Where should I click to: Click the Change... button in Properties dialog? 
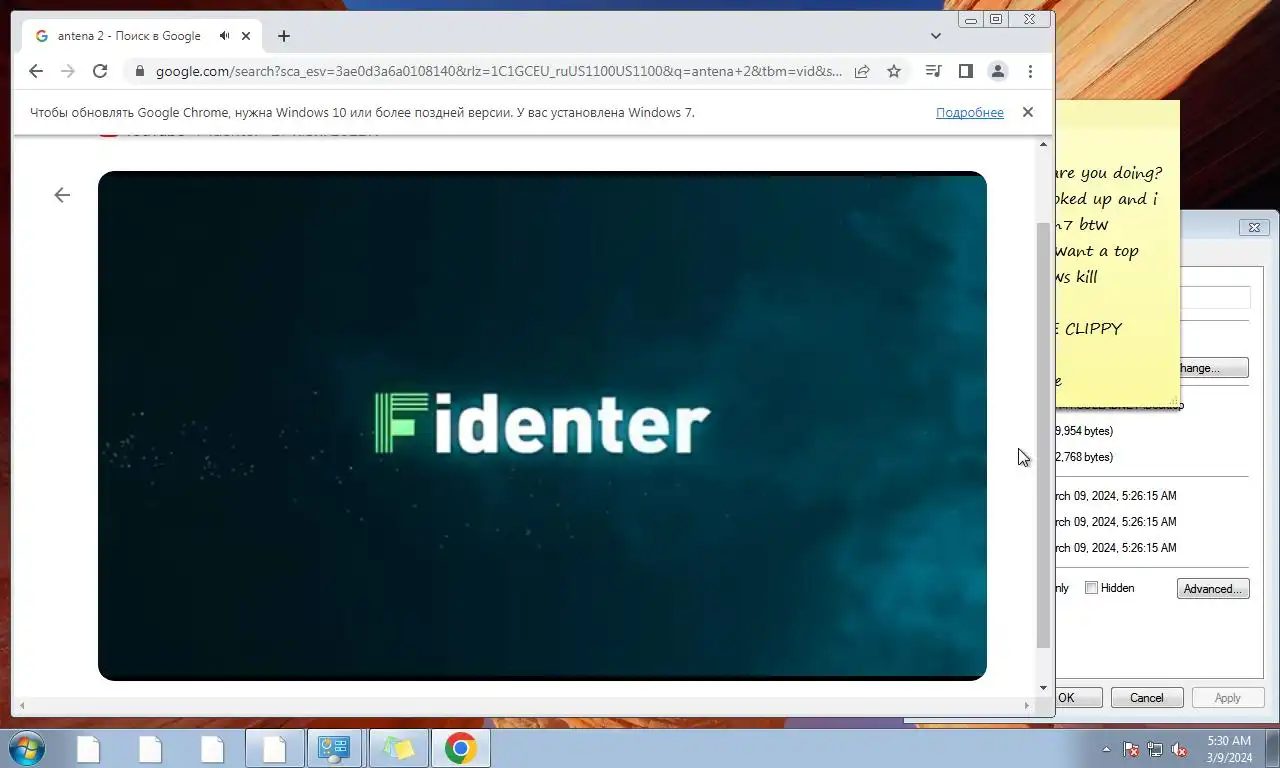(1213, 368)
